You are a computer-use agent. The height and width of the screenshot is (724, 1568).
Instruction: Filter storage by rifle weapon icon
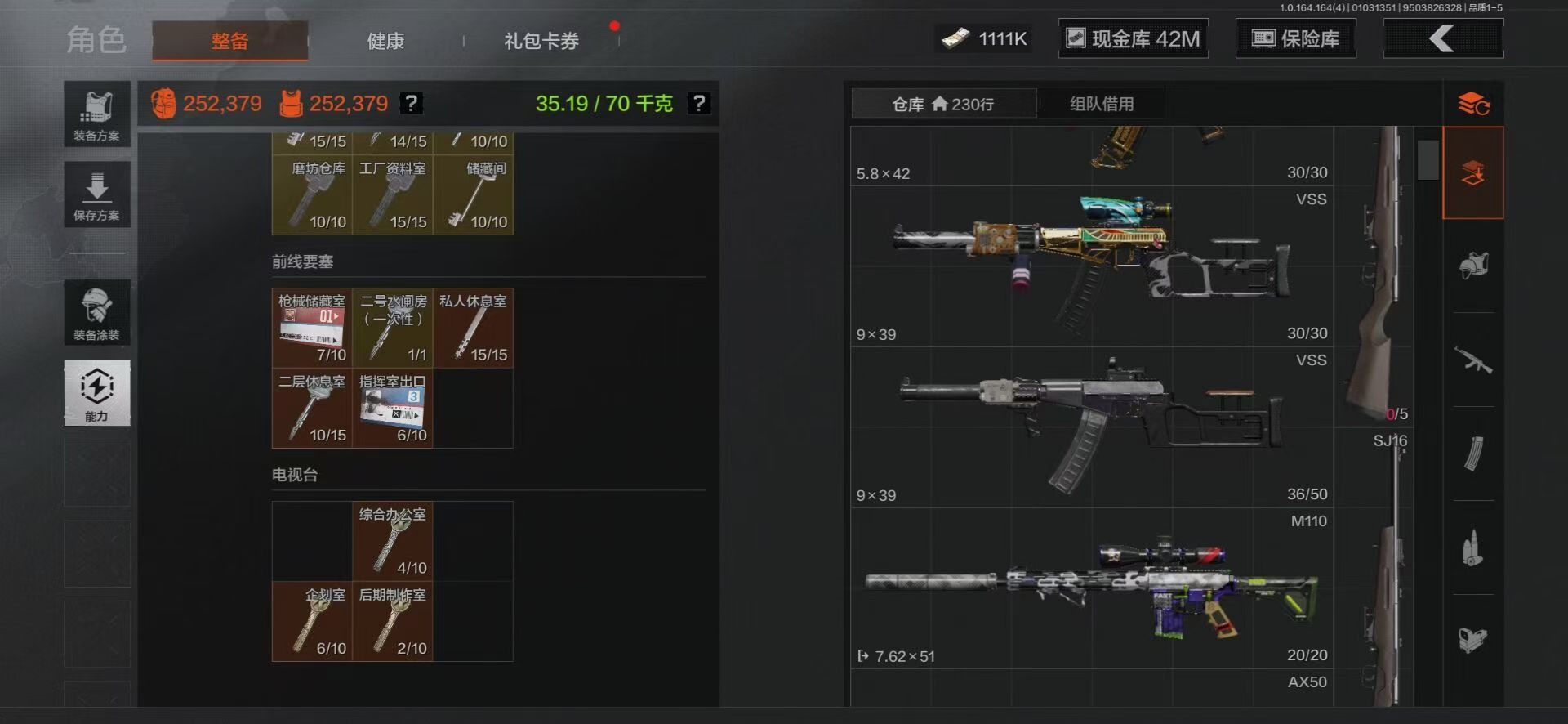[1473, 360]
